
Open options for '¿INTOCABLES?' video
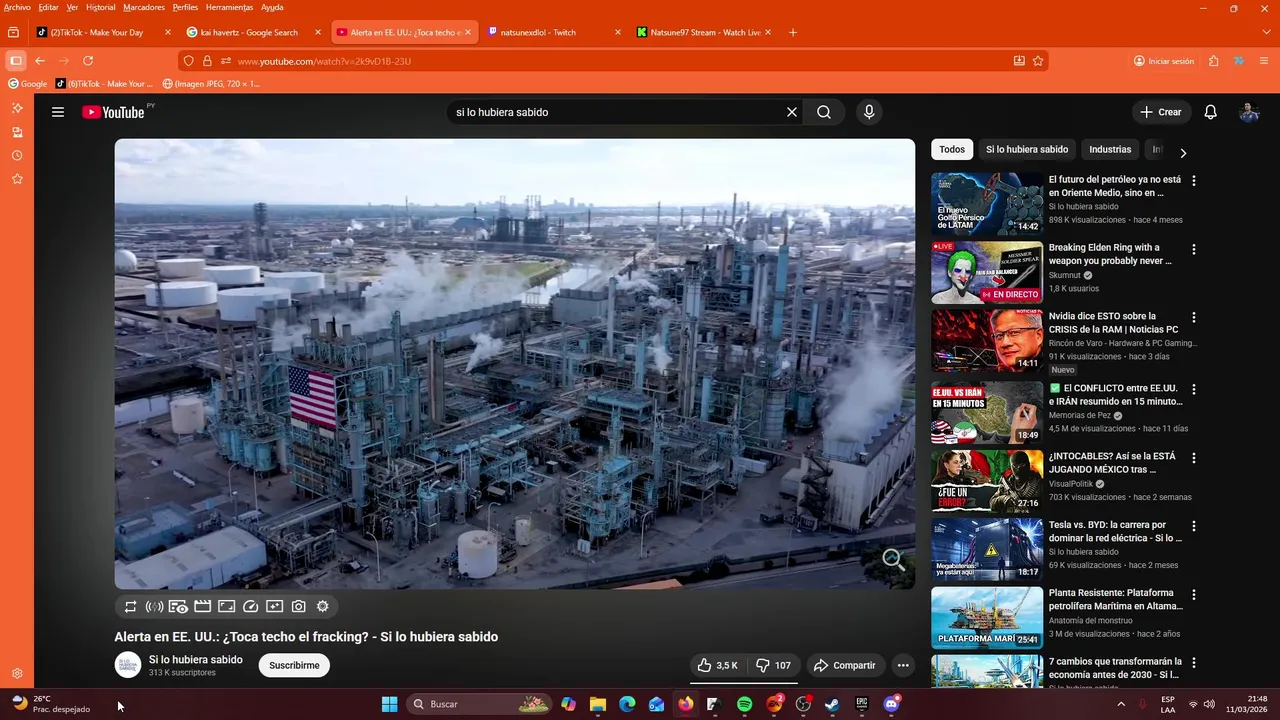coord(1193,457)
